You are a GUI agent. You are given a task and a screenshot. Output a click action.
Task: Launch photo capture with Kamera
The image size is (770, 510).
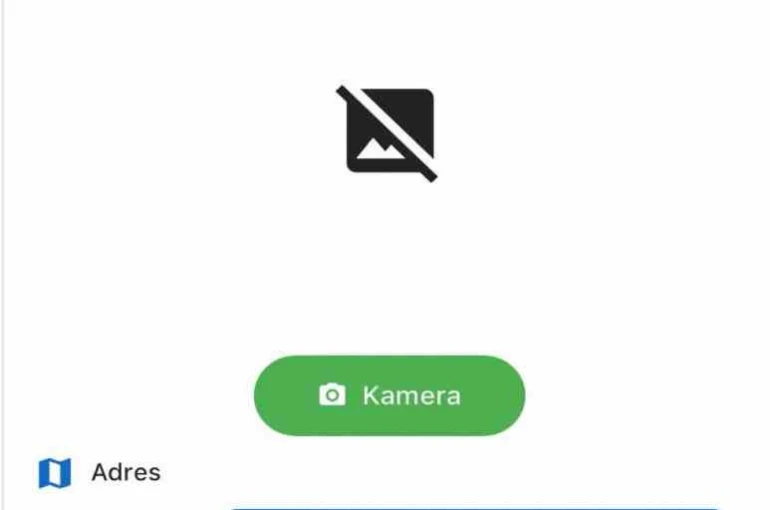pos(389,395)
